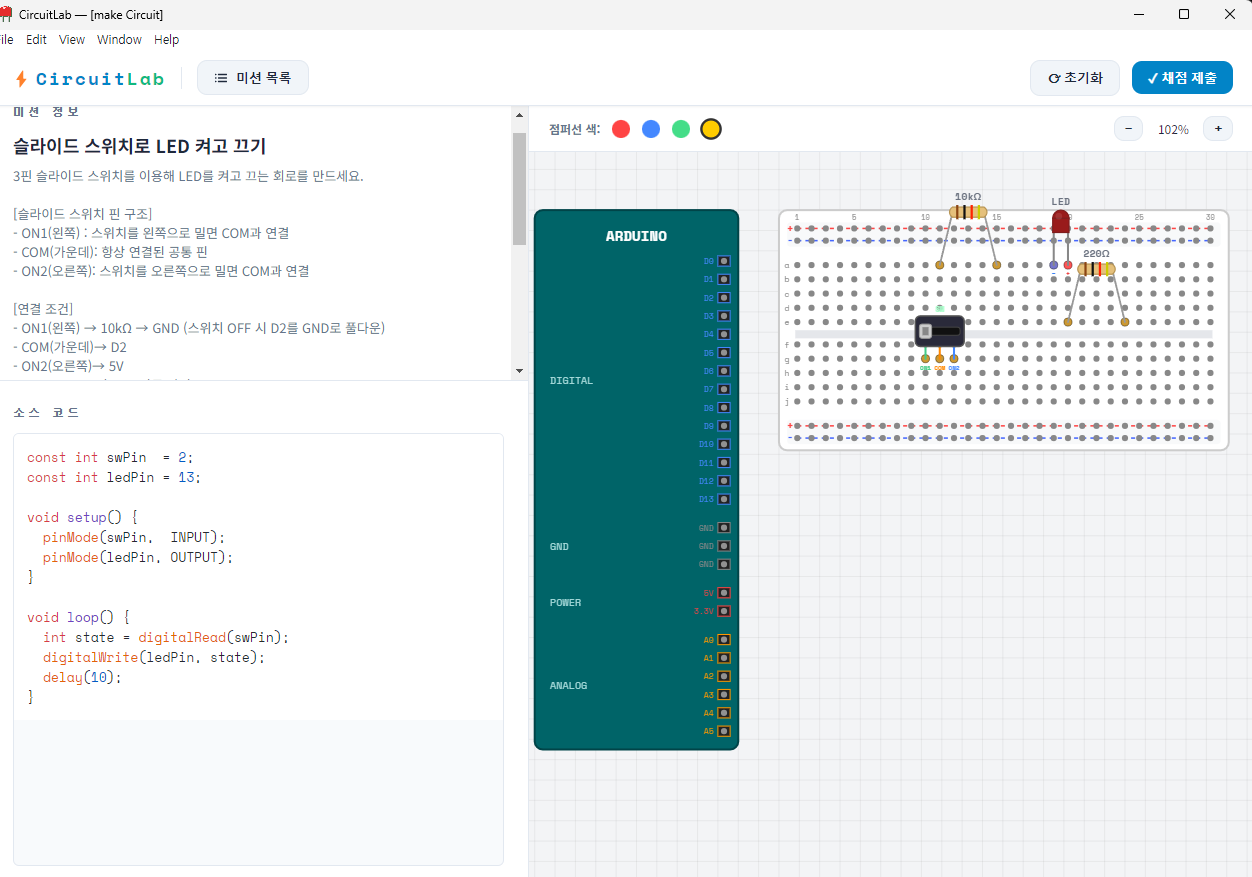Click the Arduino 3.3V power pin
1252x877 pixels.
(724, 611)
